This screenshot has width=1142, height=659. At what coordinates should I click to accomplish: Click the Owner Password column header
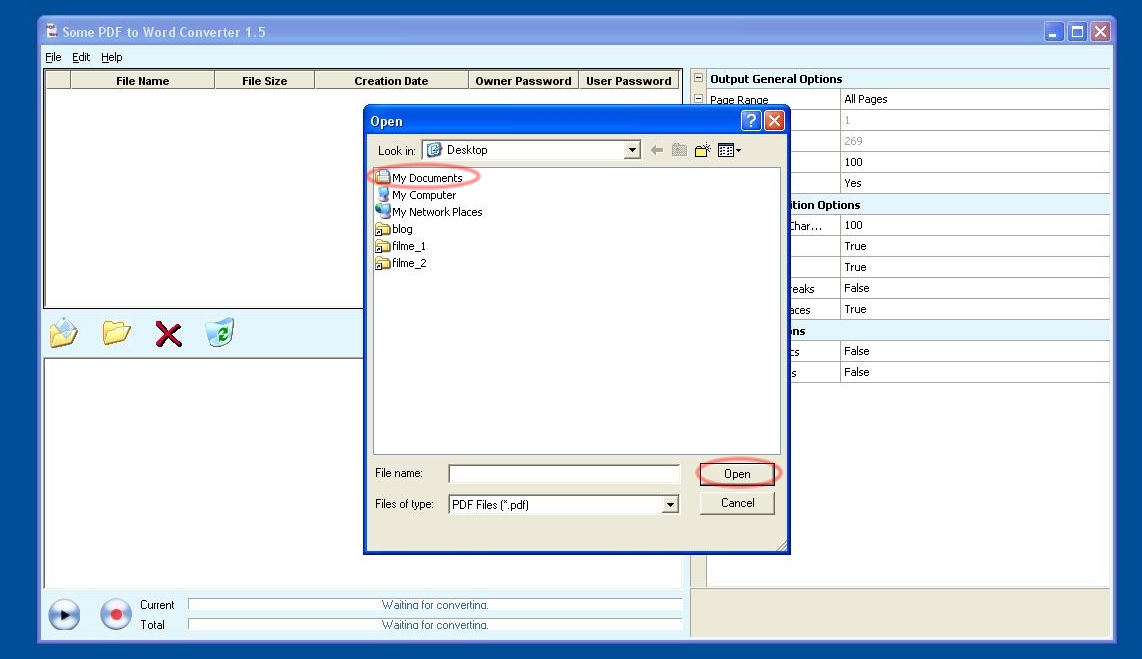point(524,81)
